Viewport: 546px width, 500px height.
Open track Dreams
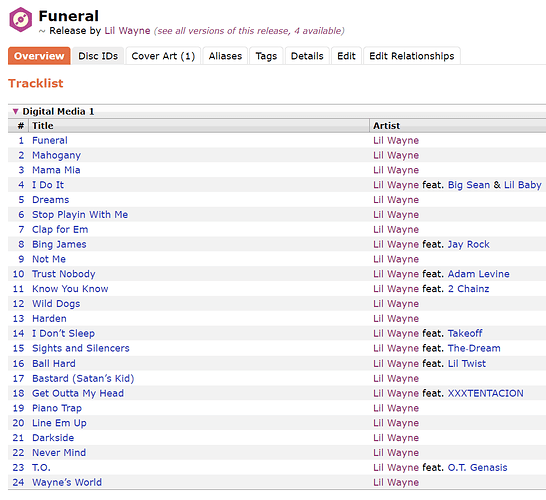point(50,200)
